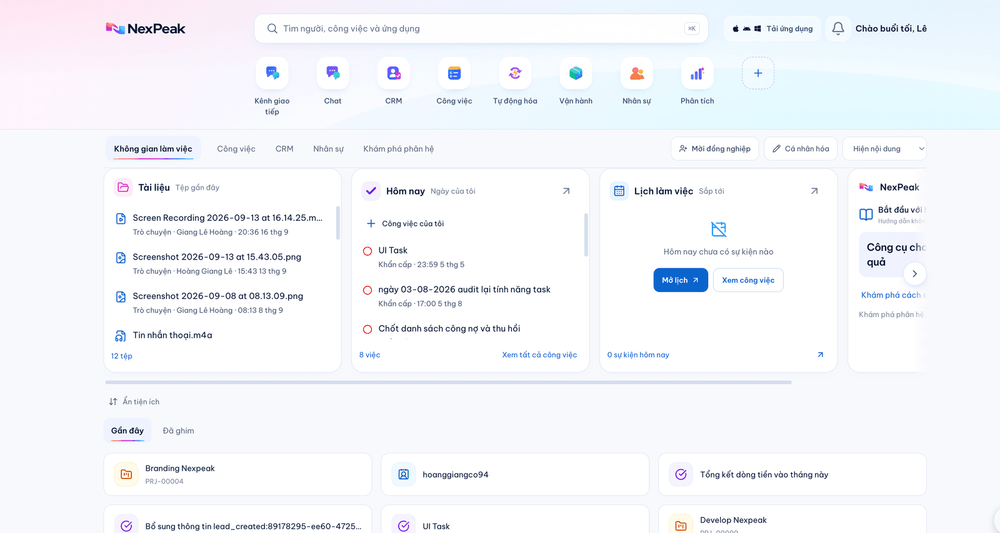
Task: Open the Bổ sung thông tin lead_created card
Action: [x=238, y=520]
